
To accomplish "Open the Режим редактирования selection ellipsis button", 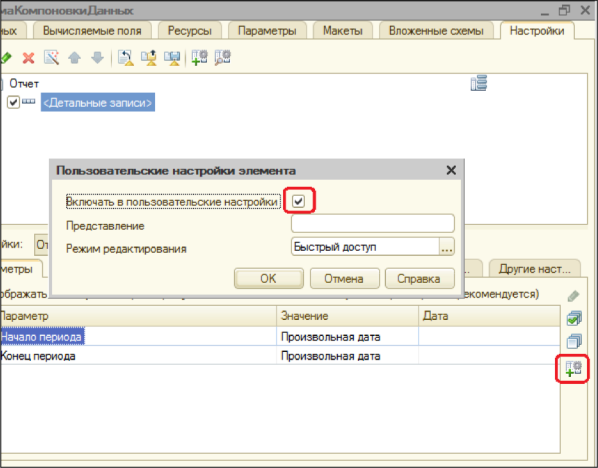I will [x=446, y=247].
